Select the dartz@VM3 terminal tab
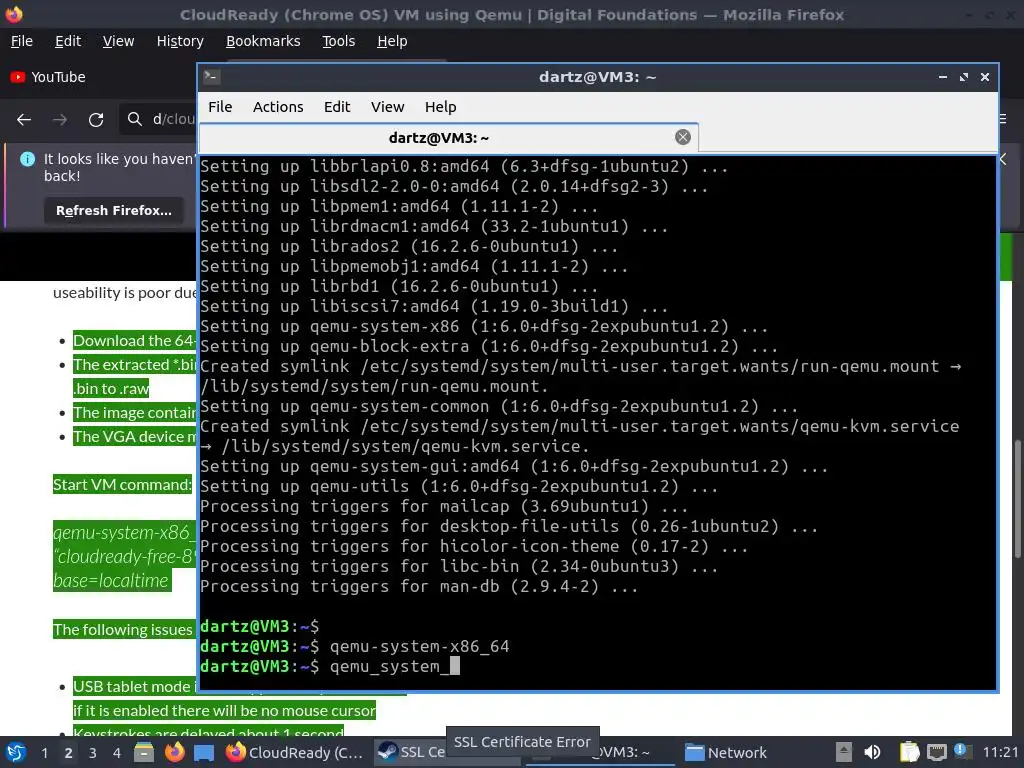The height and width of the screenshot is (768, 1024). click(448, 138)
